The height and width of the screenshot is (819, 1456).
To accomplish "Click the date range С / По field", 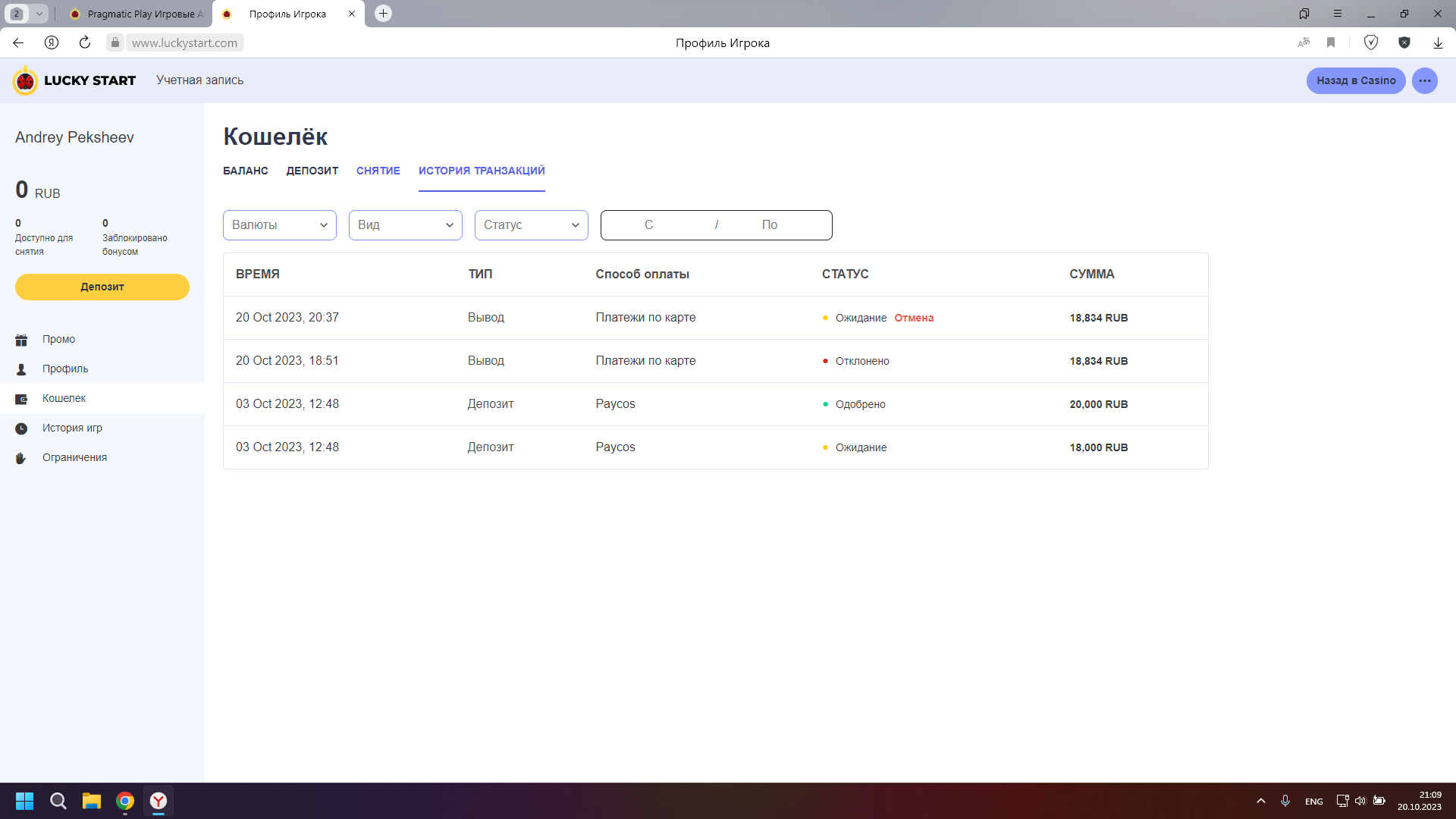I will [x=716, y=225].
